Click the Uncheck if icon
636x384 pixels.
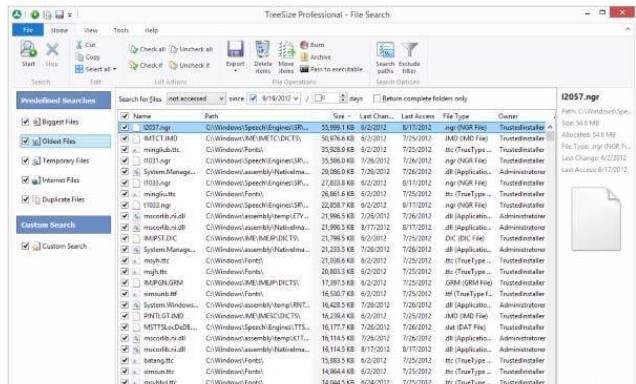point(174,65)
